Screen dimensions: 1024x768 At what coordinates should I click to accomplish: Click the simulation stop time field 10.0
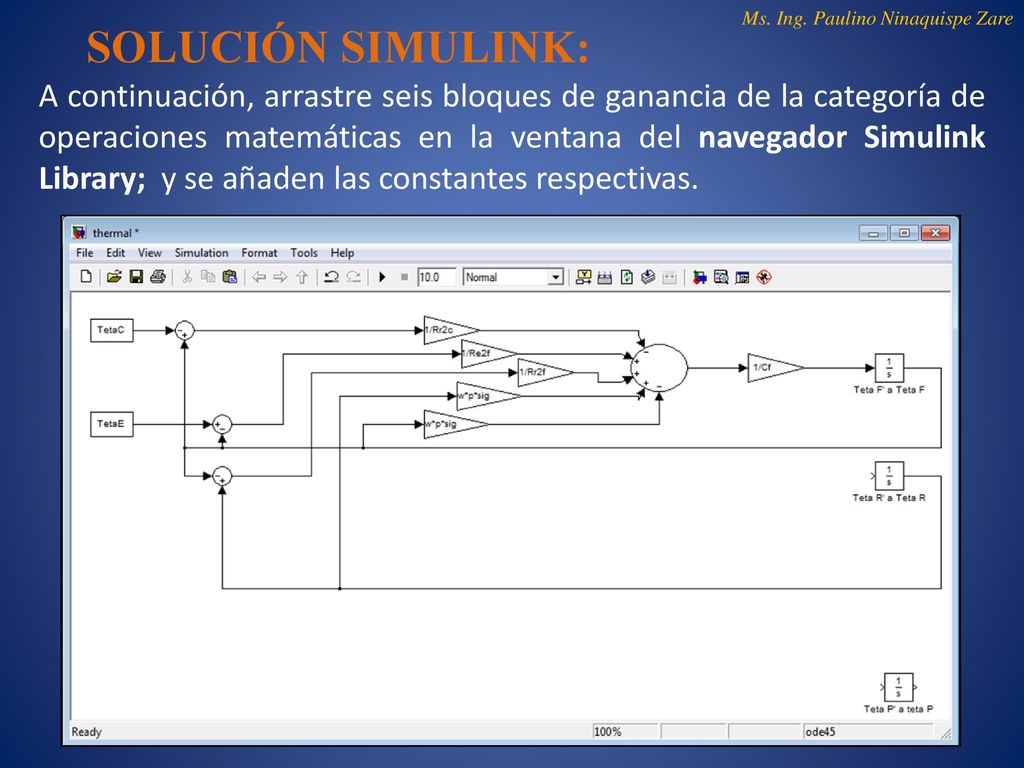(436, 277)
